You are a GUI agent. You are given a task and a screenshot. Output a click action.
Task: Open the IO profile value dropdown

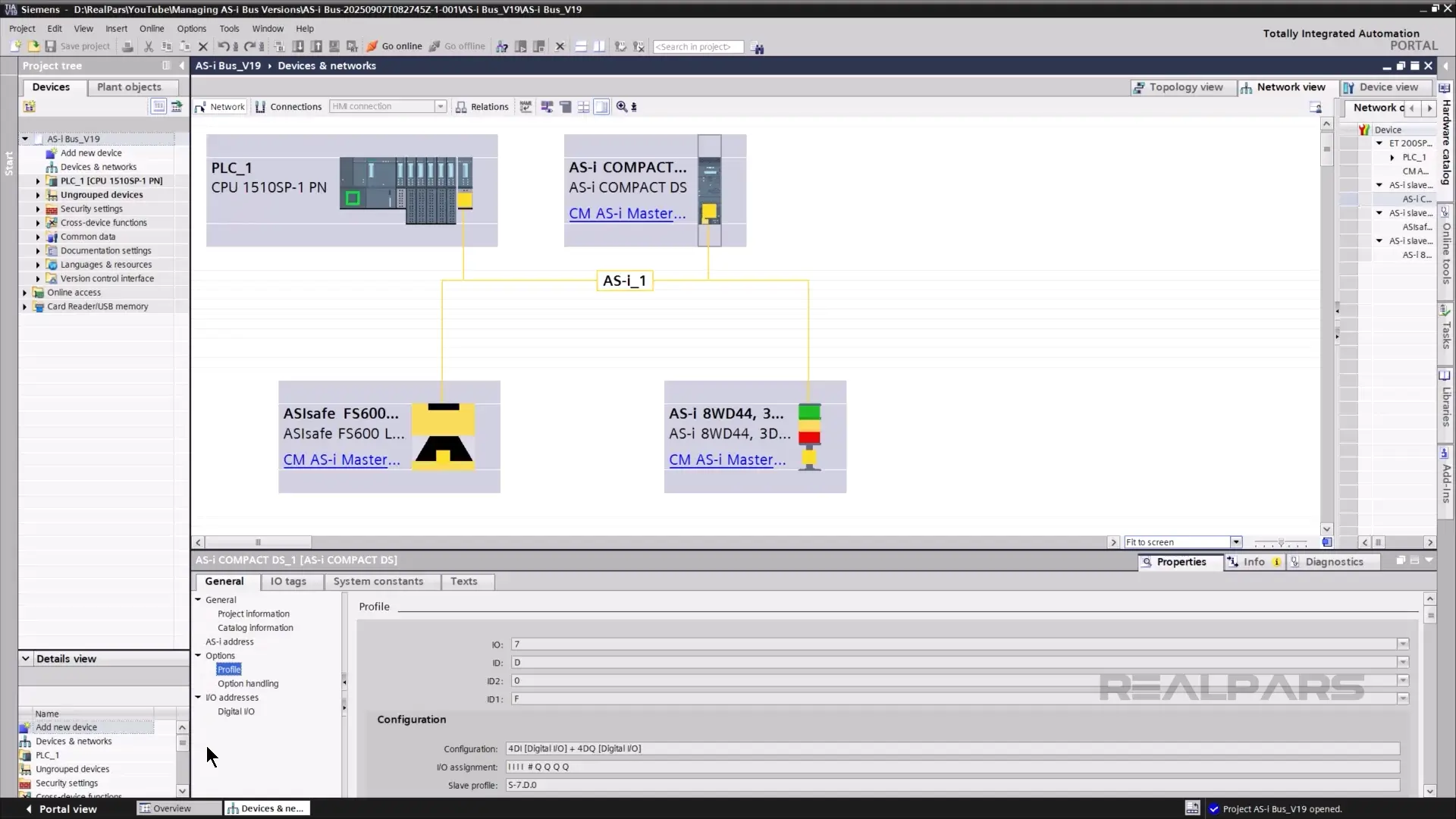(x=1403, y=645)
